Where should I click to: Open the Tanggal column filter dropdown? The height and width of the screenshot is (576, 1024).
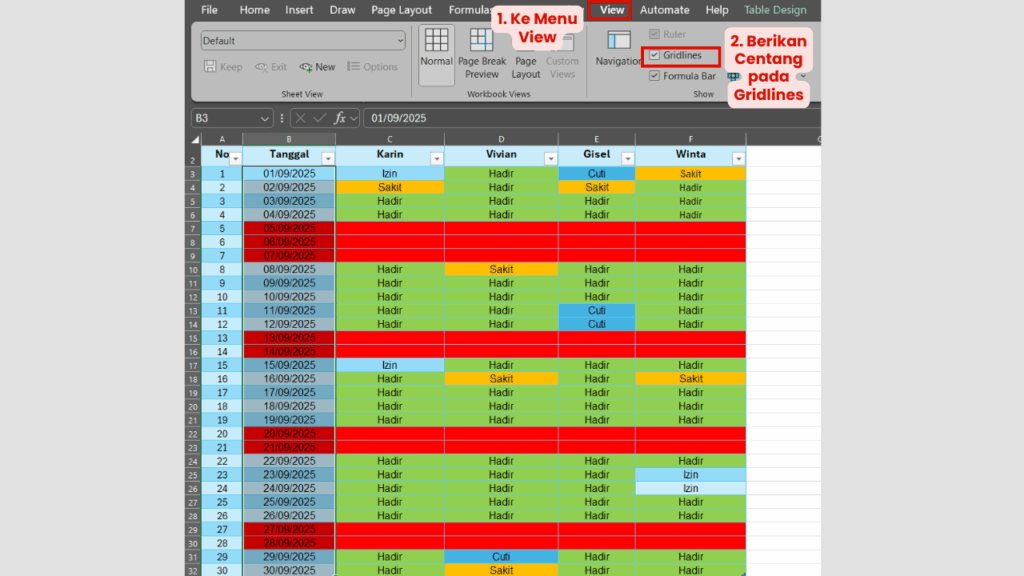coord(328,157)
